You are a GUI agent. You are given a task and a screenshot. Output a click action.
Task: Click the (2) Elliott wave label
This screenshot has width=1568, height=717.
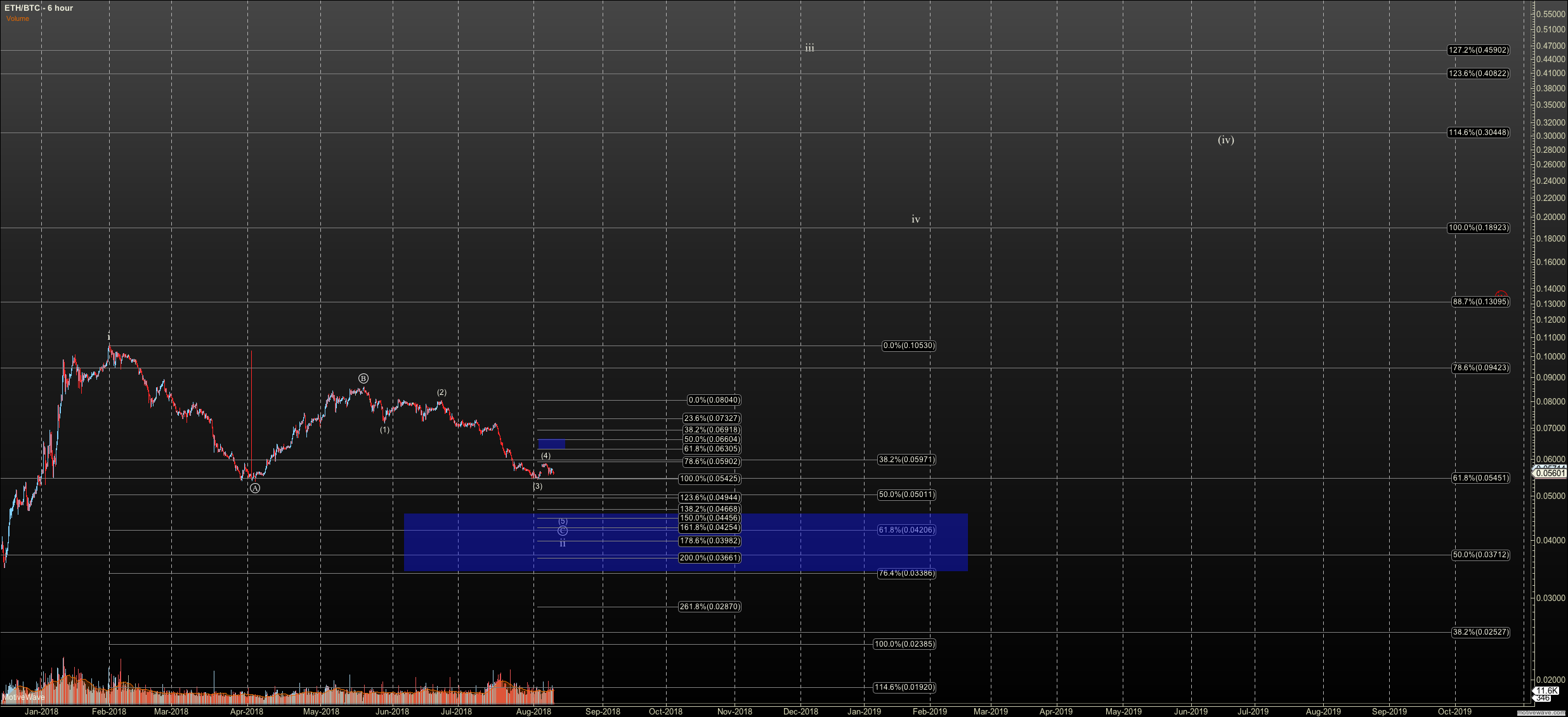[x=441, y=392]
